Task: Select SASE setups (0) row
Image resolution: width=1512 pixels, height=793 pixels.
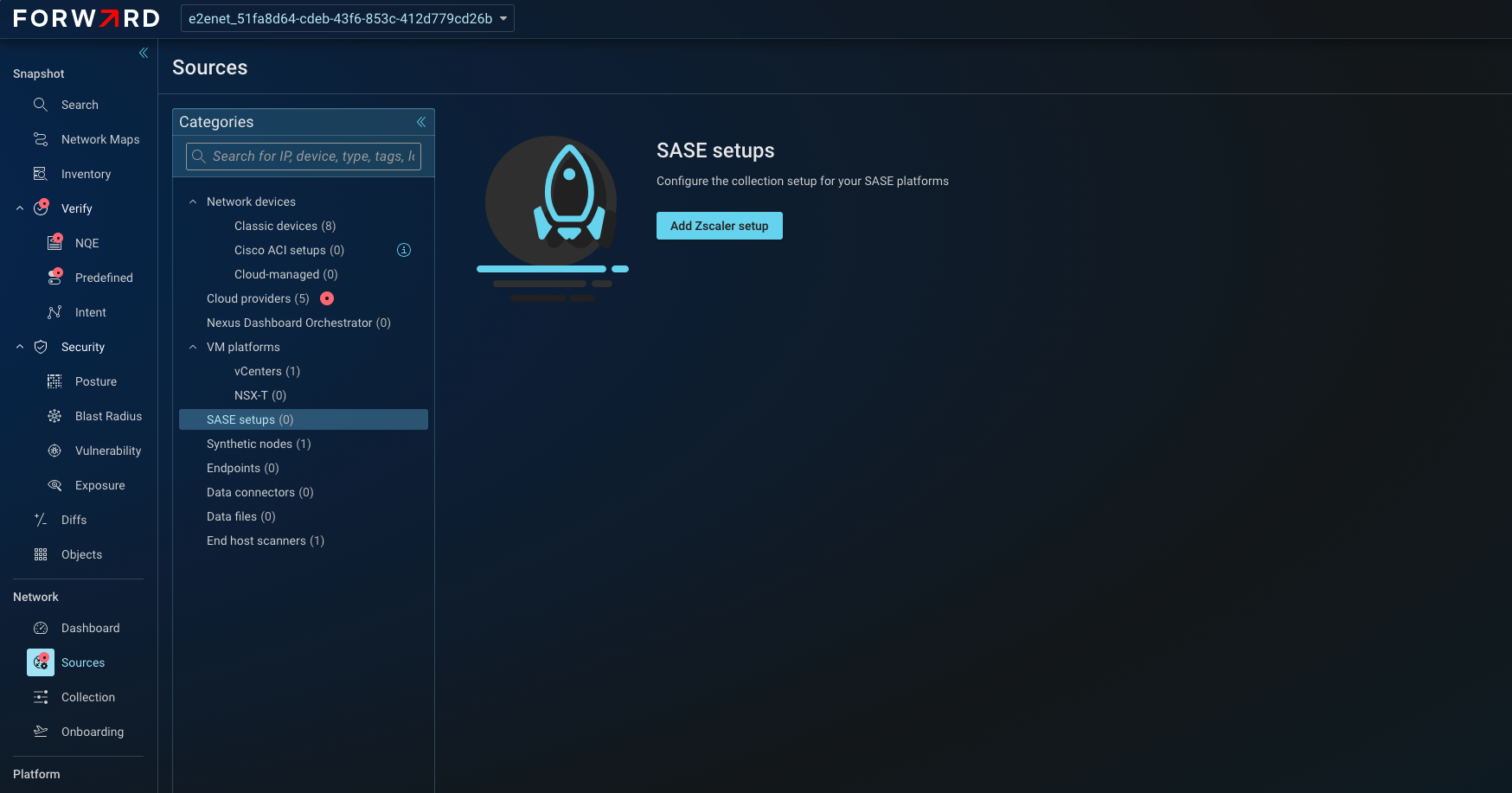Action: point(304,419)
